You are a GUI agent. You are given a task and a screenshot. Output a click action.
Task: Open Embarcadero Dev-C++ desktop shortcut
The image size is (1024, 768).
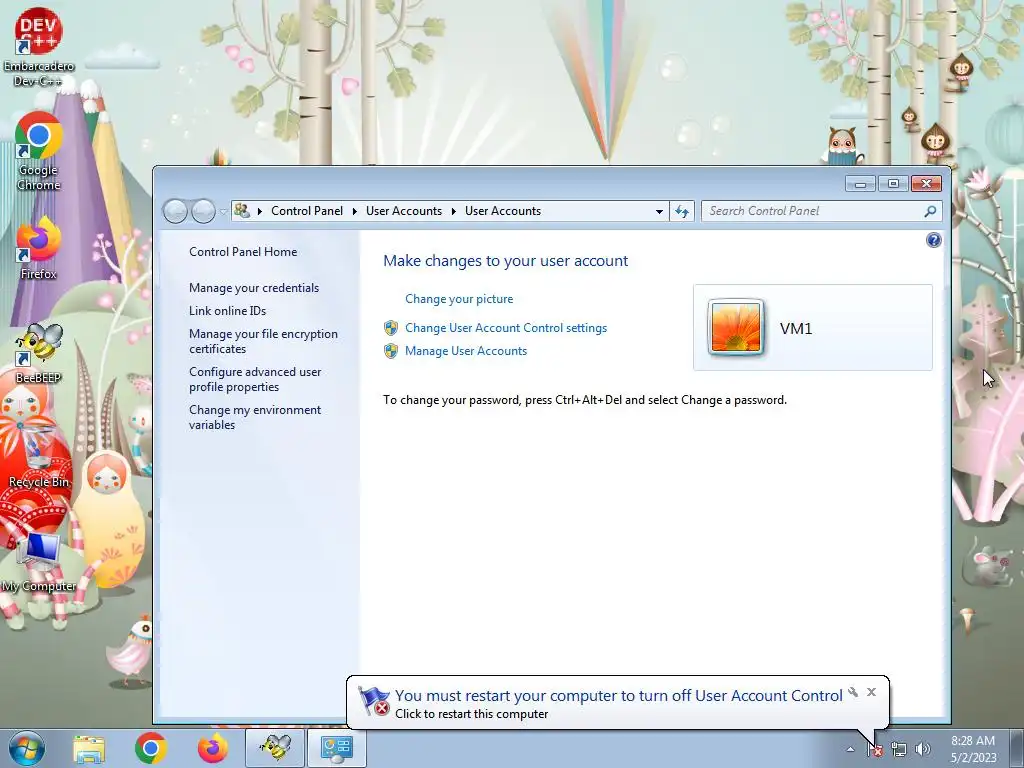(x=39, y=47)
